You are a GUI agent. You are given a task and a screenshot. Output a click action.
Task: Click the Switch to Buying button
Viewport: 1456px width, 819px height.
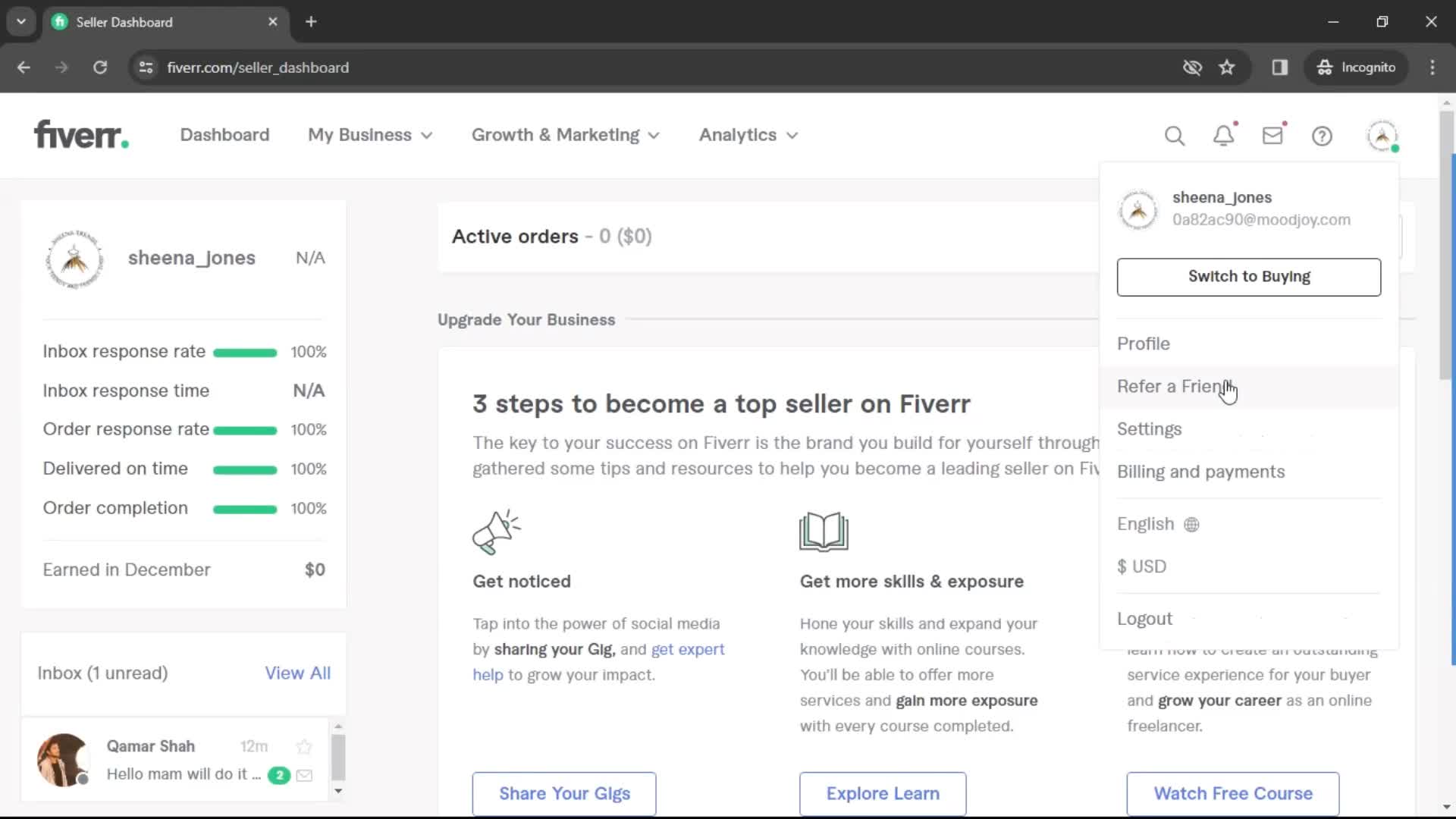click(1249, 276)
